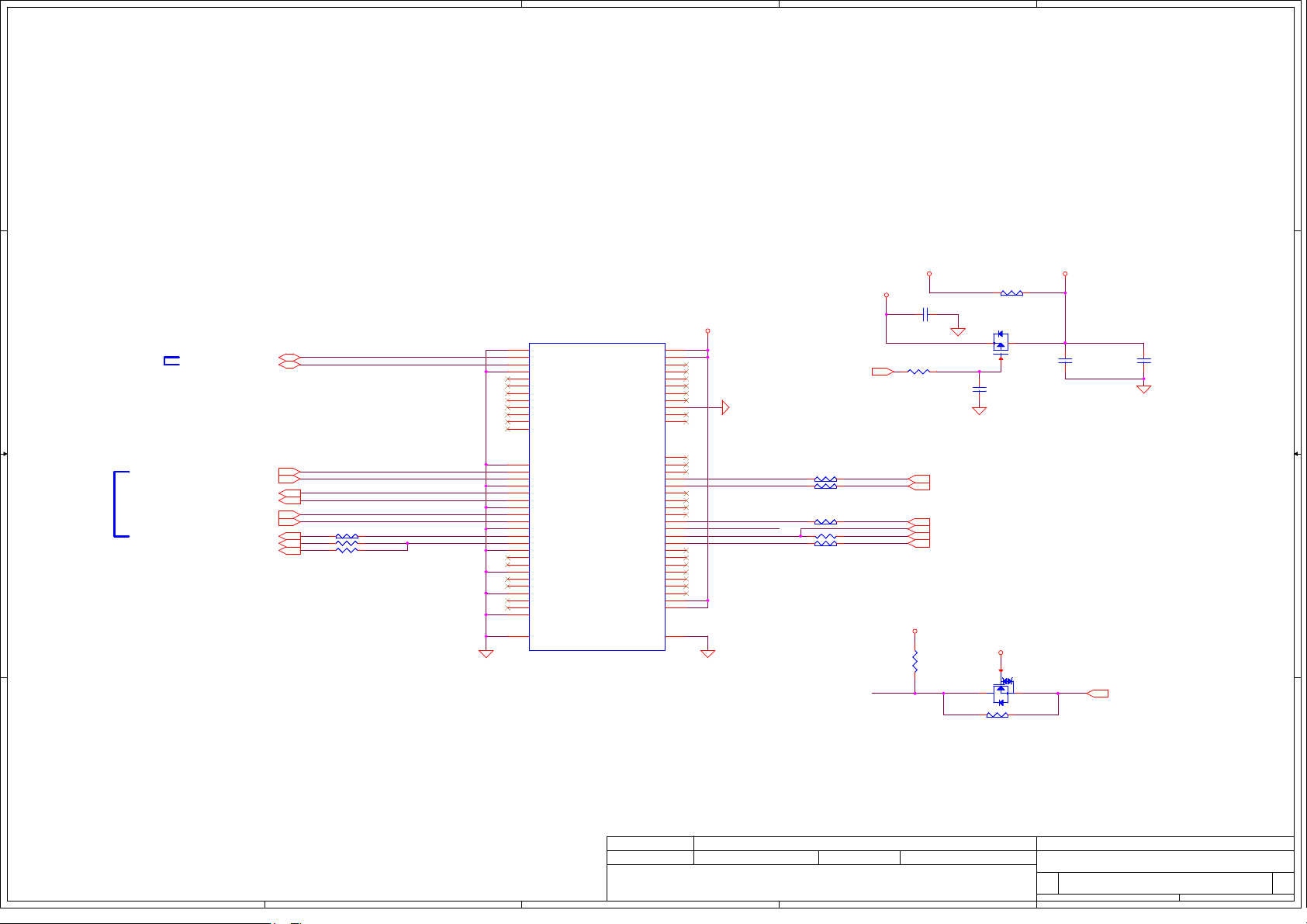Viewport: 1307px width, 924px height.
Task: Select the bypass resistor below the lower MOSFET
Action: (997, 715)
